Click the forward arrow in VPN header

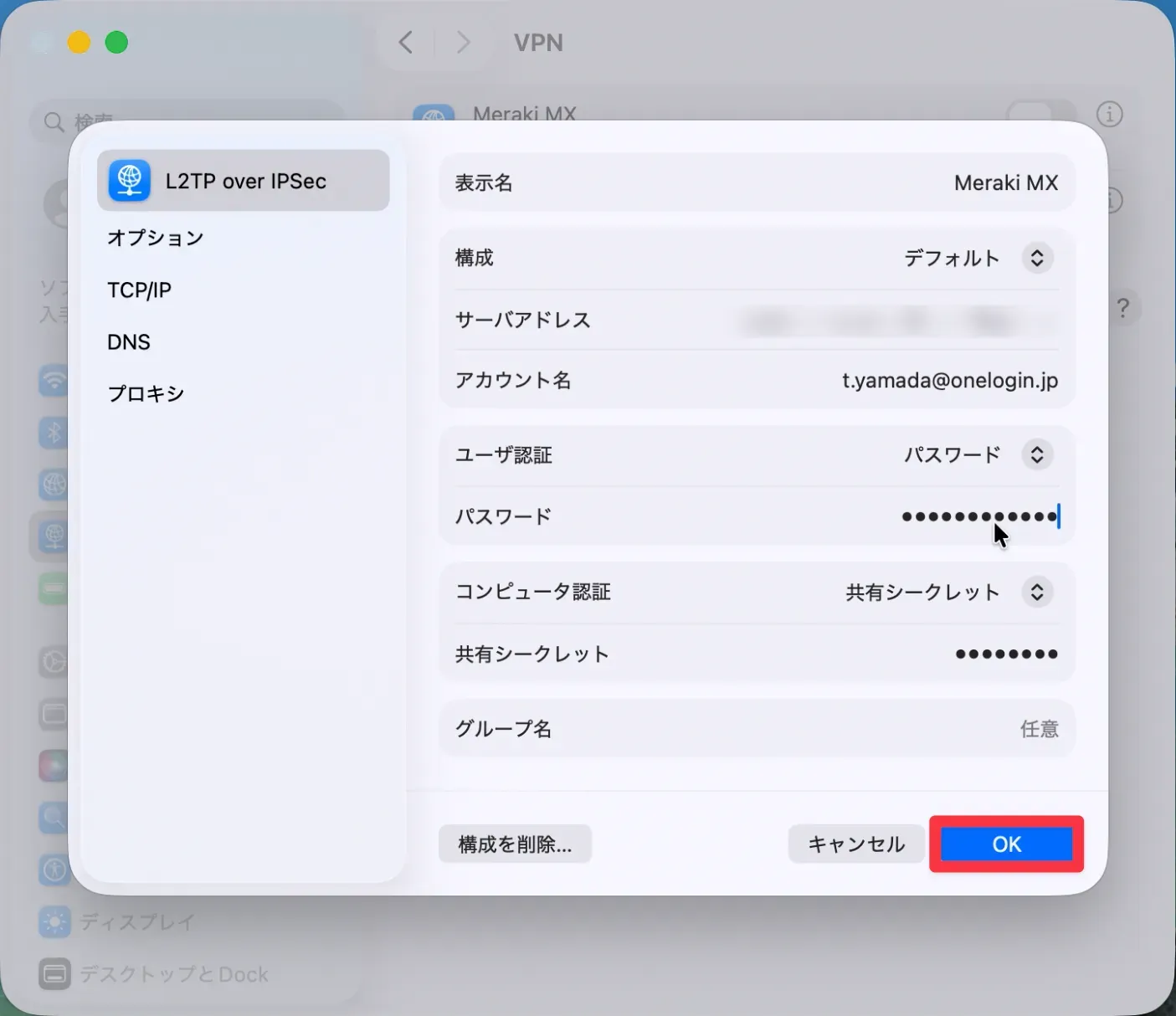pyautogui.click(x=463, y=43)
